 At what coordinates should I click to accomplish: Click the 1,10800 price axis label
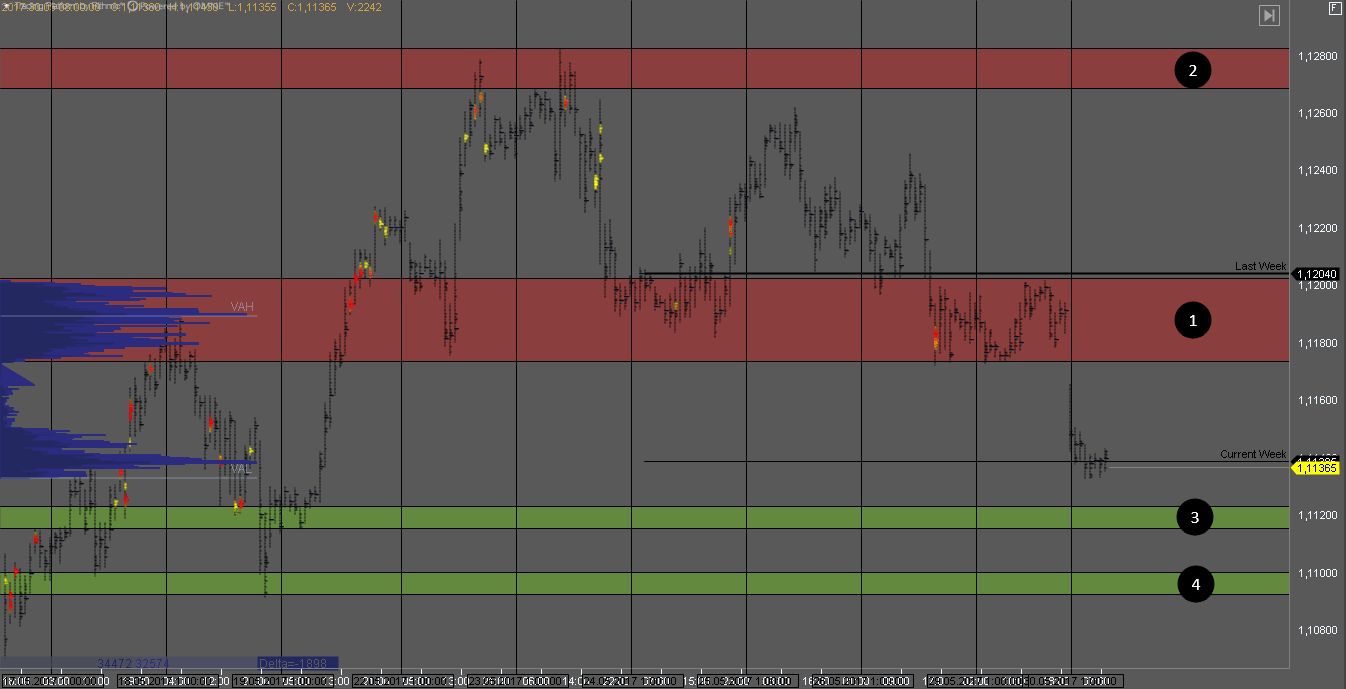(x=1317, y=630)
